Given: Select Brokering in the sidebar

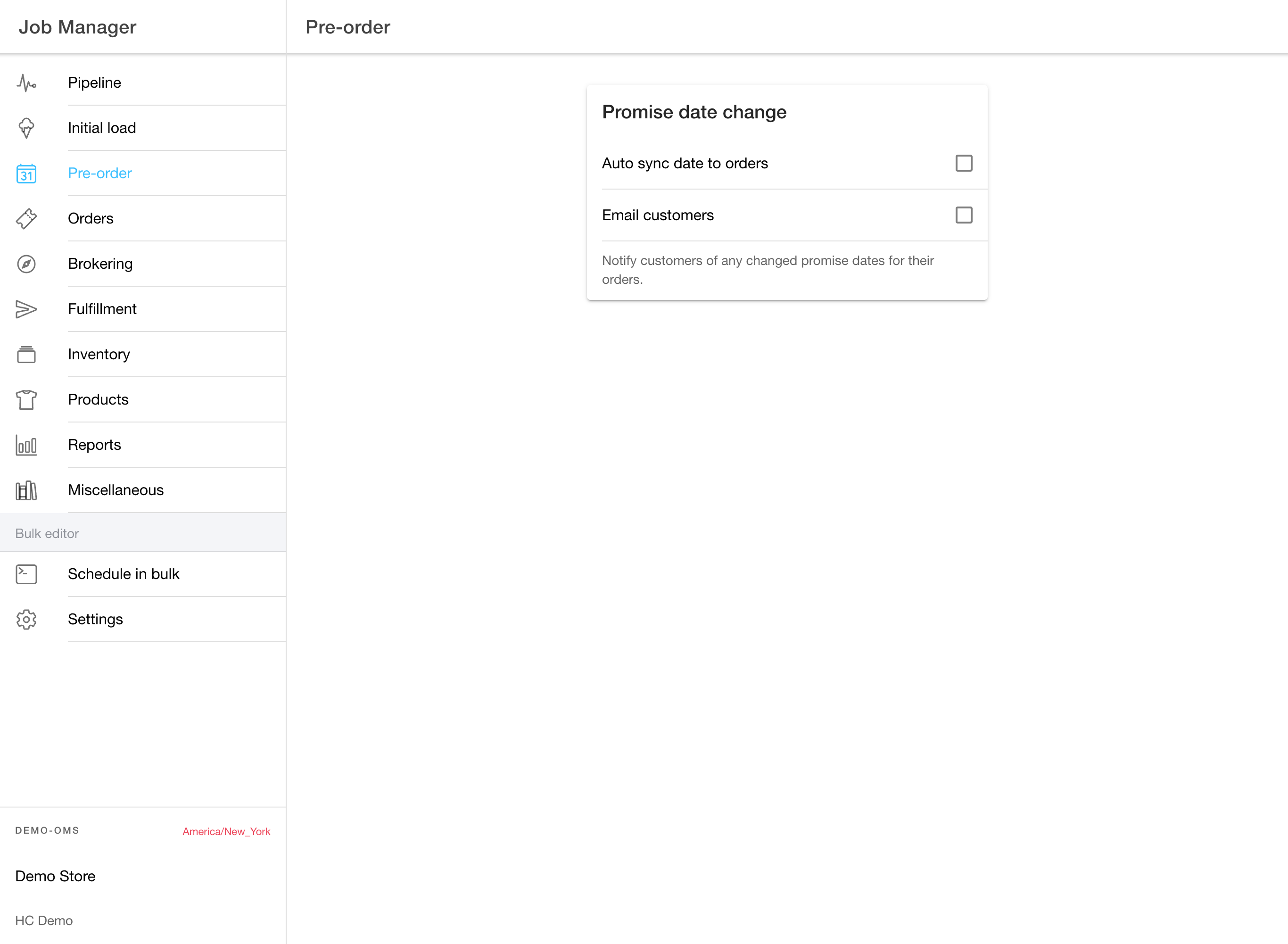Looking at the screenshot, I should (x=100, y=264).
